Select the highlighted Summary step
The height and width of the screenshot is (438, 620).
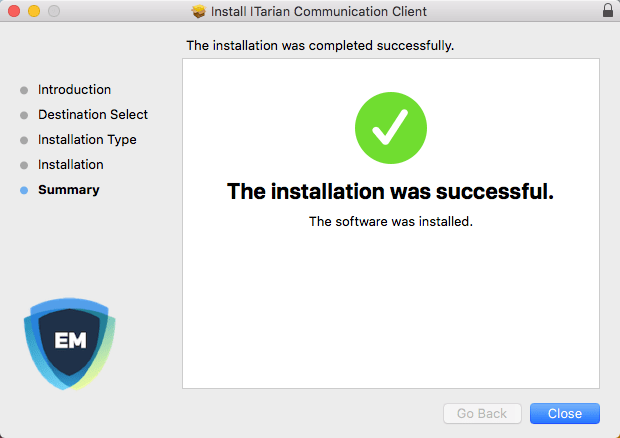point(68,190)
